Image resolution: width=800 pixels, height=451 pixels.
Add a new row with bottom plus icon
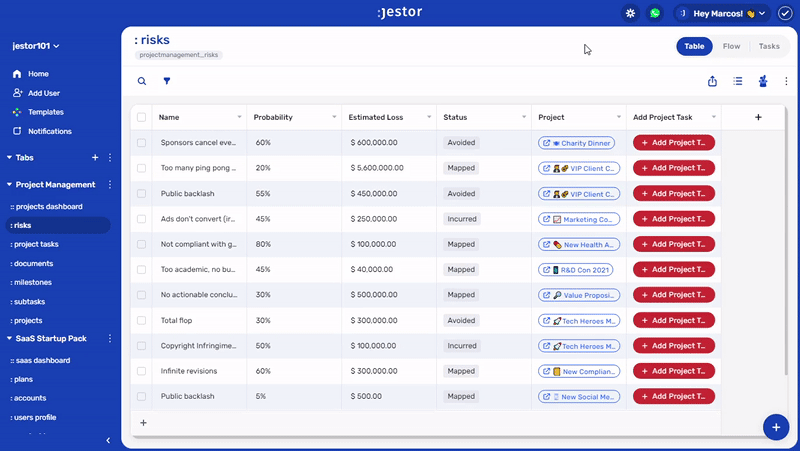[143, 423]
